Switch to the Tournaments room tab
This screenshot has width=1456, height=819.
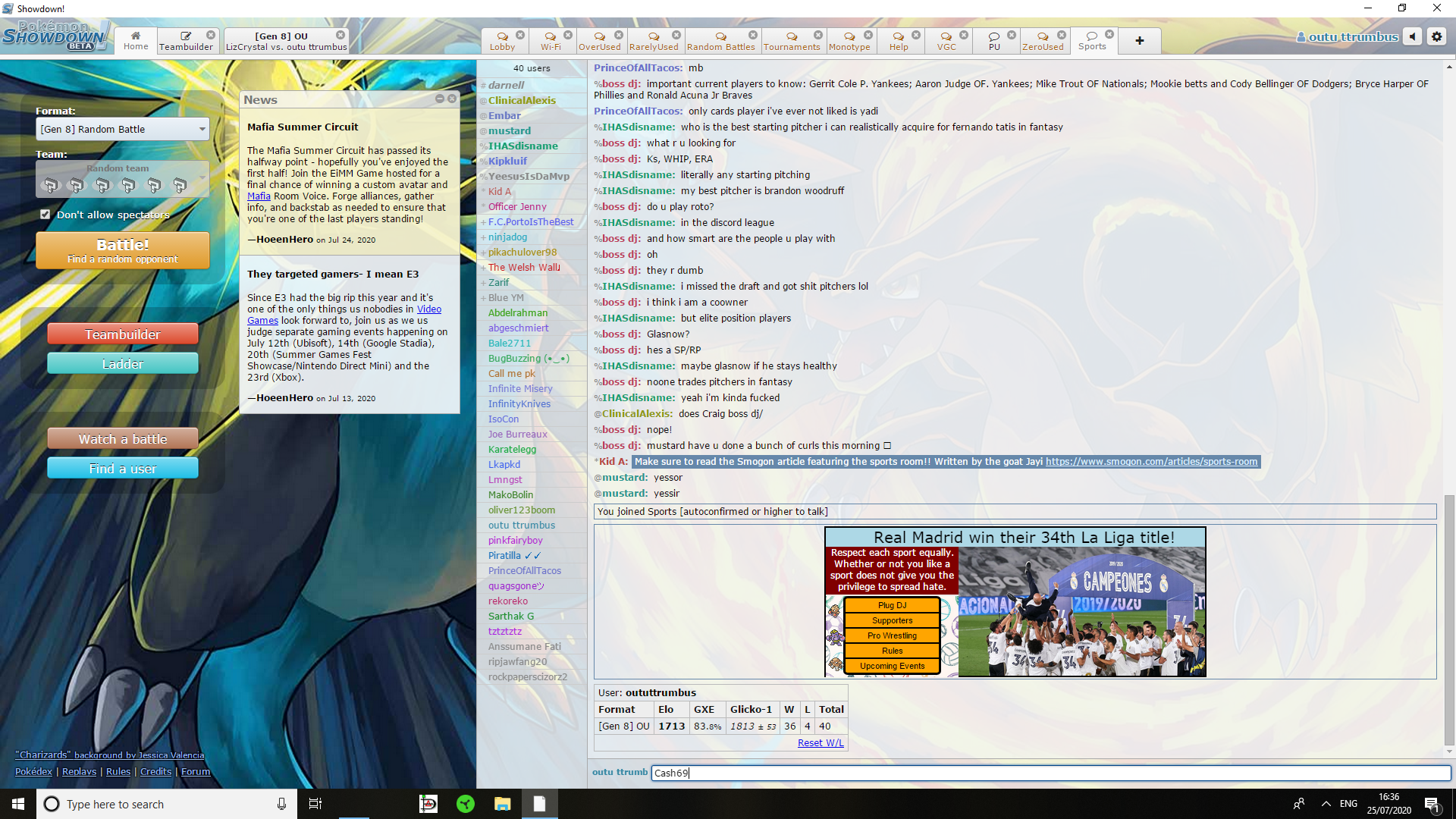(x=791, y=40)
